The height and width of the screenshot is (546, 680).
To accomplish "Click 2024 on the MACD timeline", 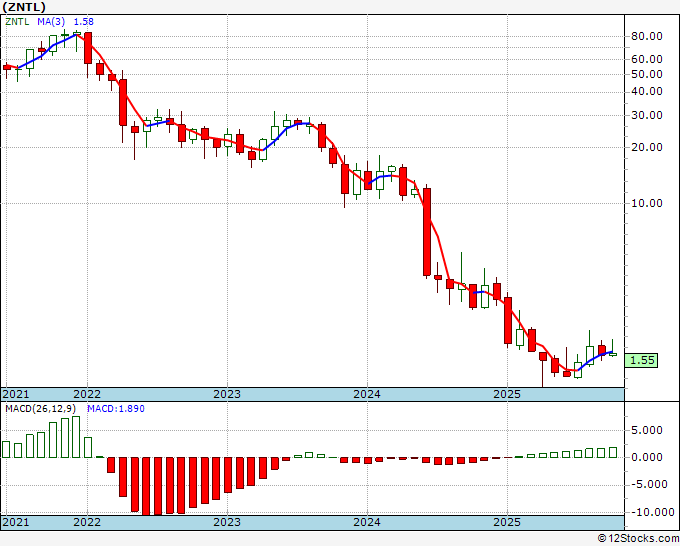I will pos(367,522).
